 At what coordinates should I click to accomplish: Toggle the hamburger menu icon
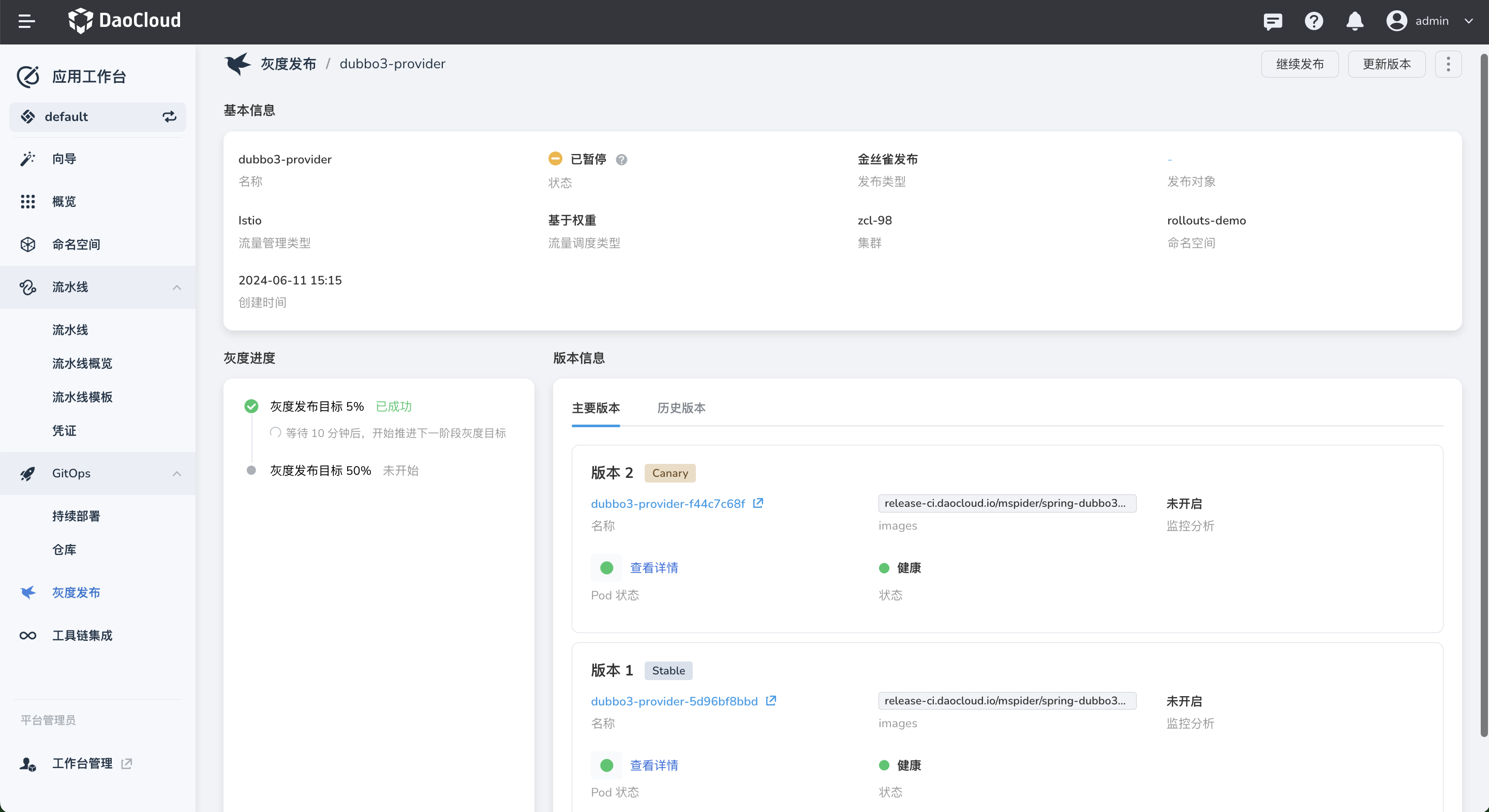[x=26, y=21]
